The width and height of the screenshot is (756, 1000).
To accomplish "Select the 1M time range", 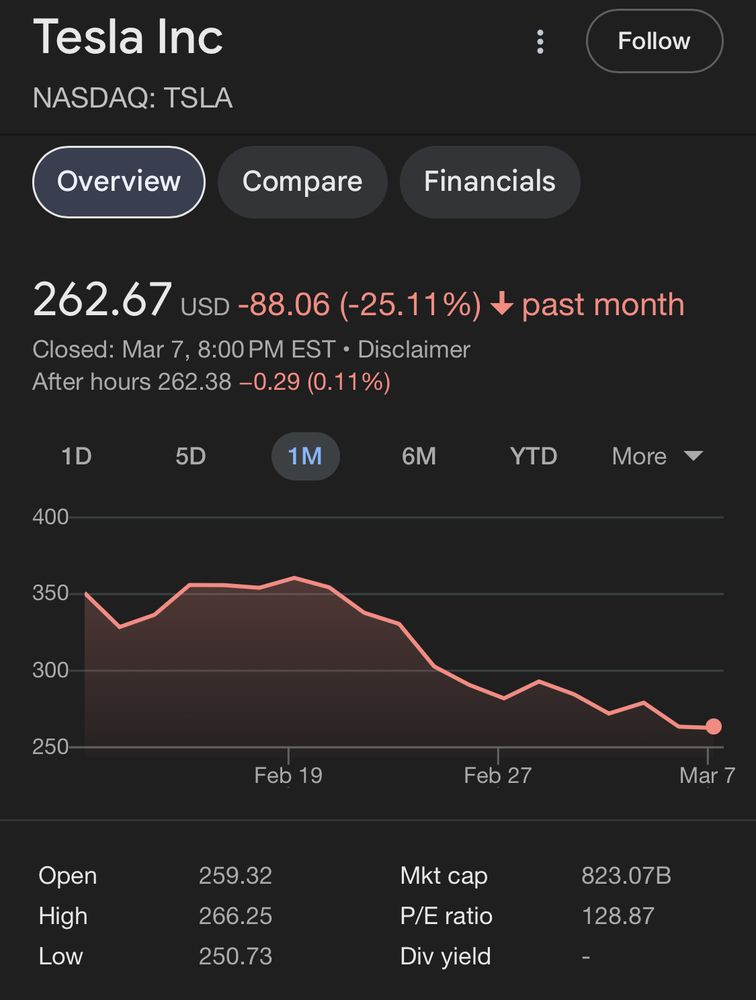I will point(305,457).
